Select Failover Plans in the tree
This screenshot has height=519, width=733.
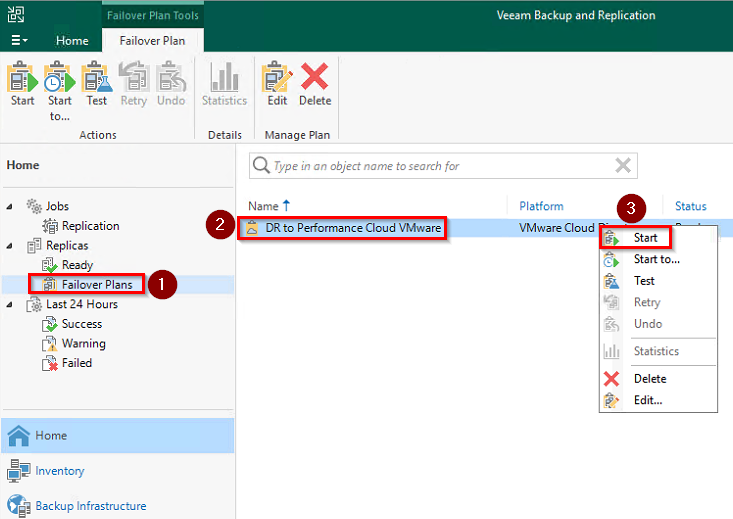(97, 285)
